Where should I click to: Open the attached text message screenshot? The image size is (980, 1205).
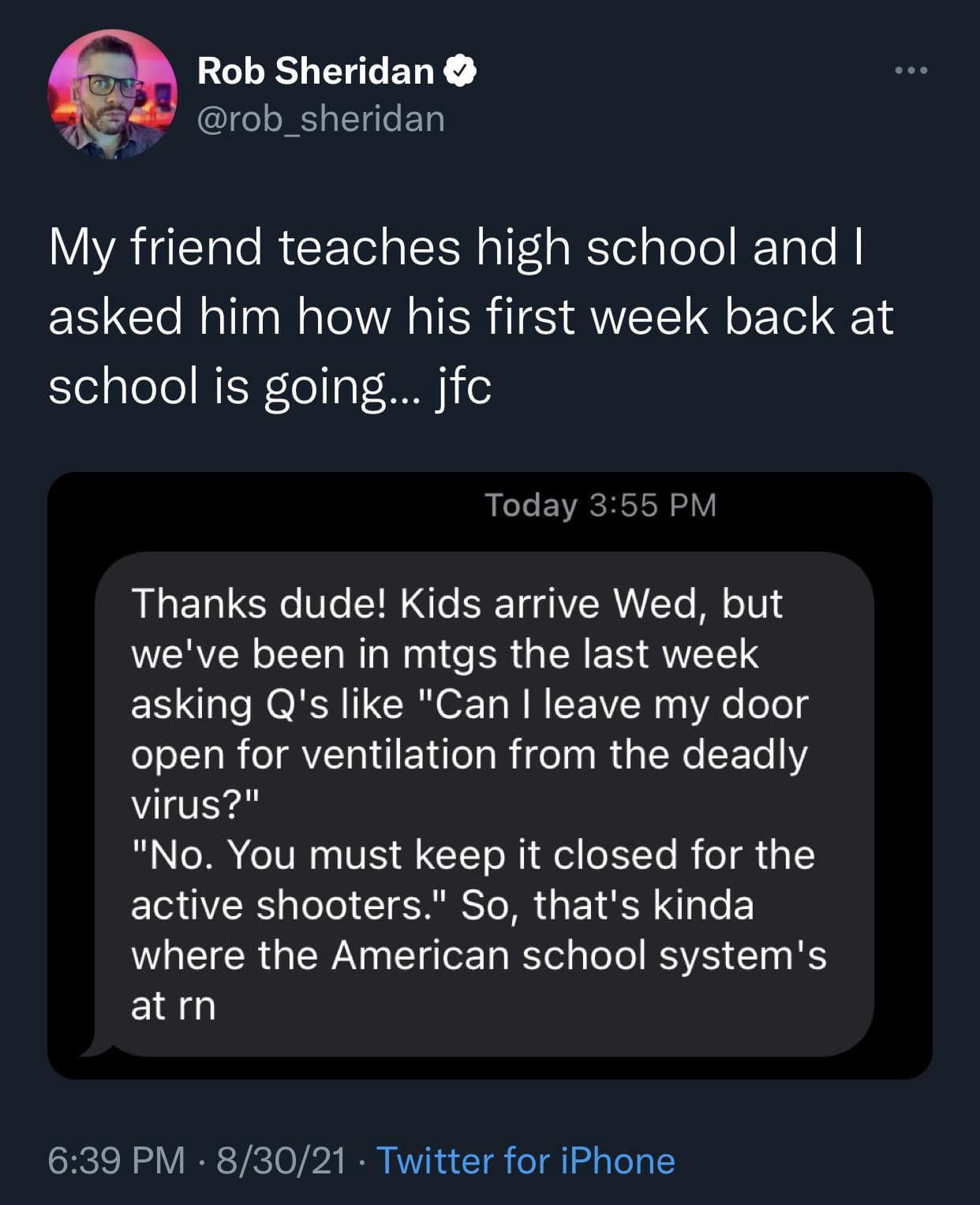489,775
